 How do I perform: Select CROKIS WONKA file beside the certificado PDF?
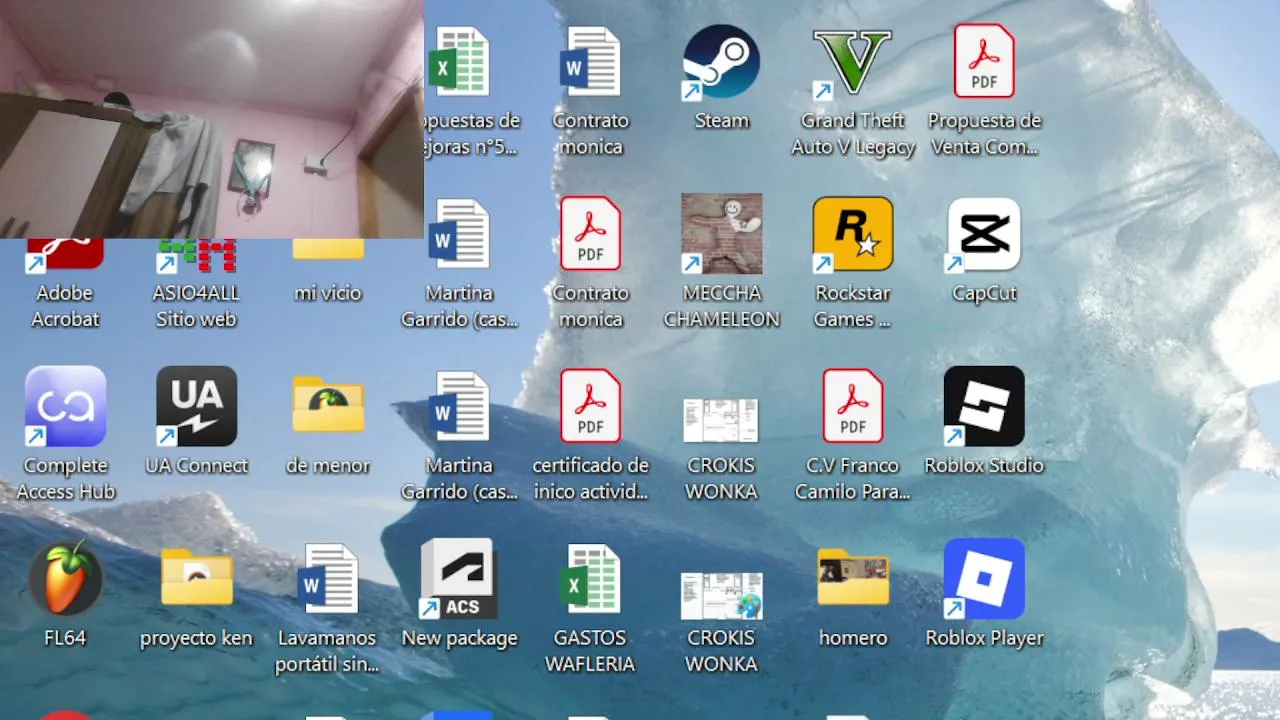click(721, 420)
